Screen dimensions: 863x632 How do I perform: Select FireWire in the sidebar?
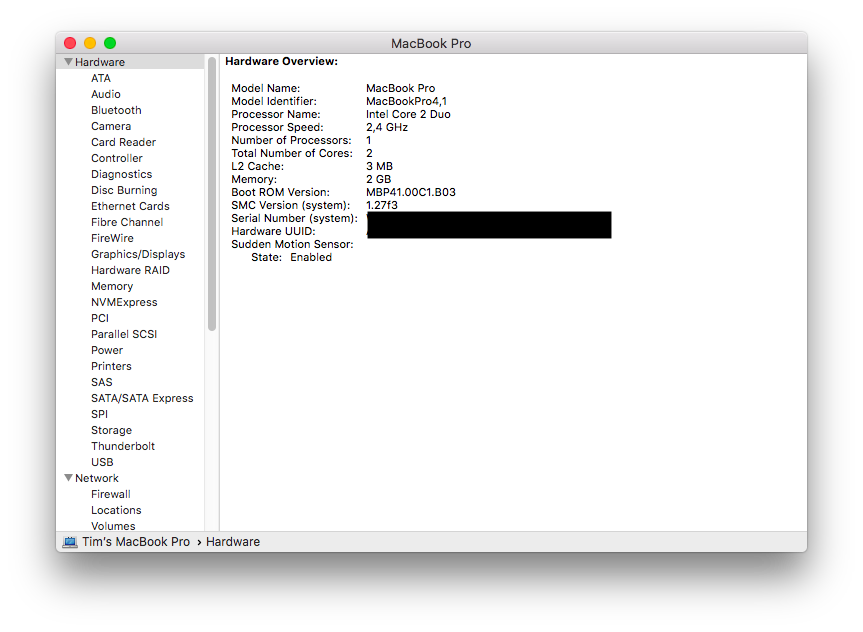coord(112,238)
